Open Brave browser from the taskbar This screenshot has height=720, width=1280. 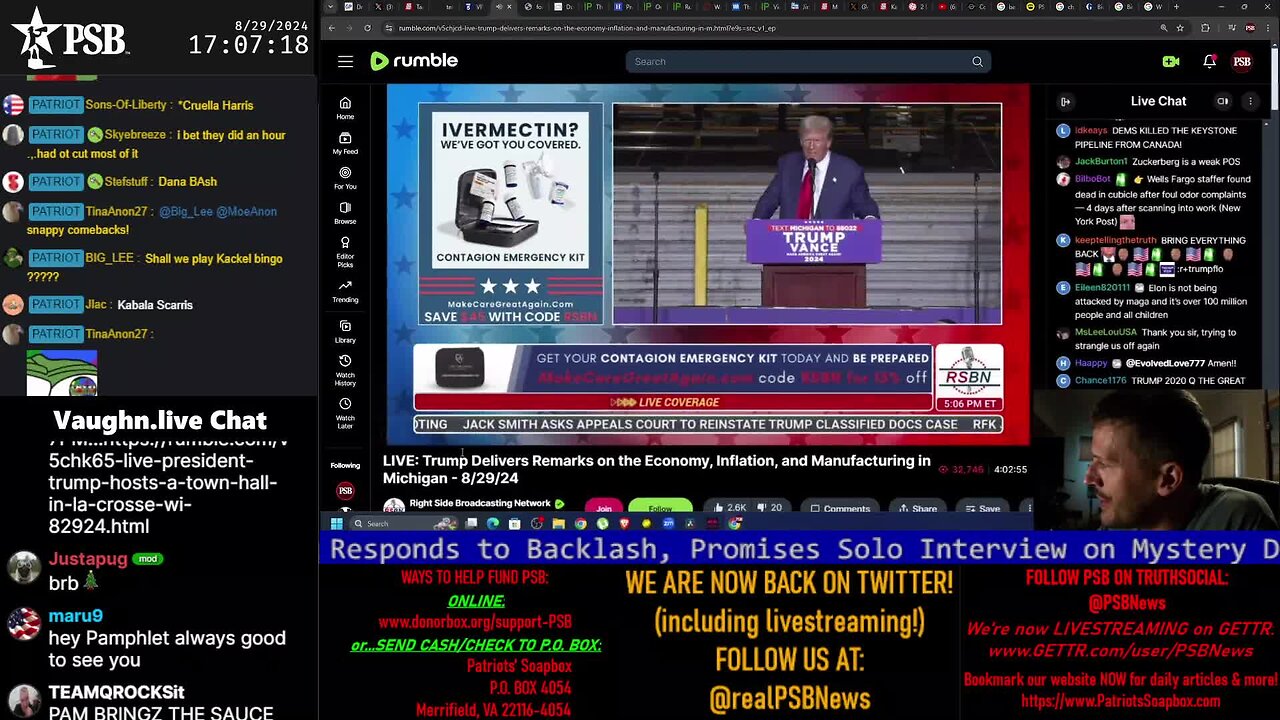pyautogui.click(x=624, y=523)
